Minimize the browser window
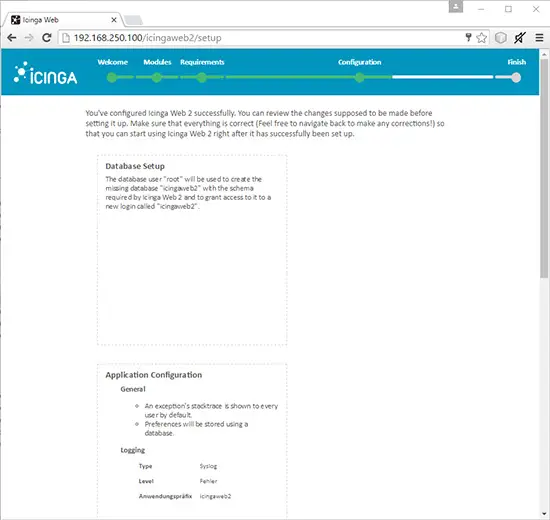This screenshot has width=550, height=520. coord(481,9)
